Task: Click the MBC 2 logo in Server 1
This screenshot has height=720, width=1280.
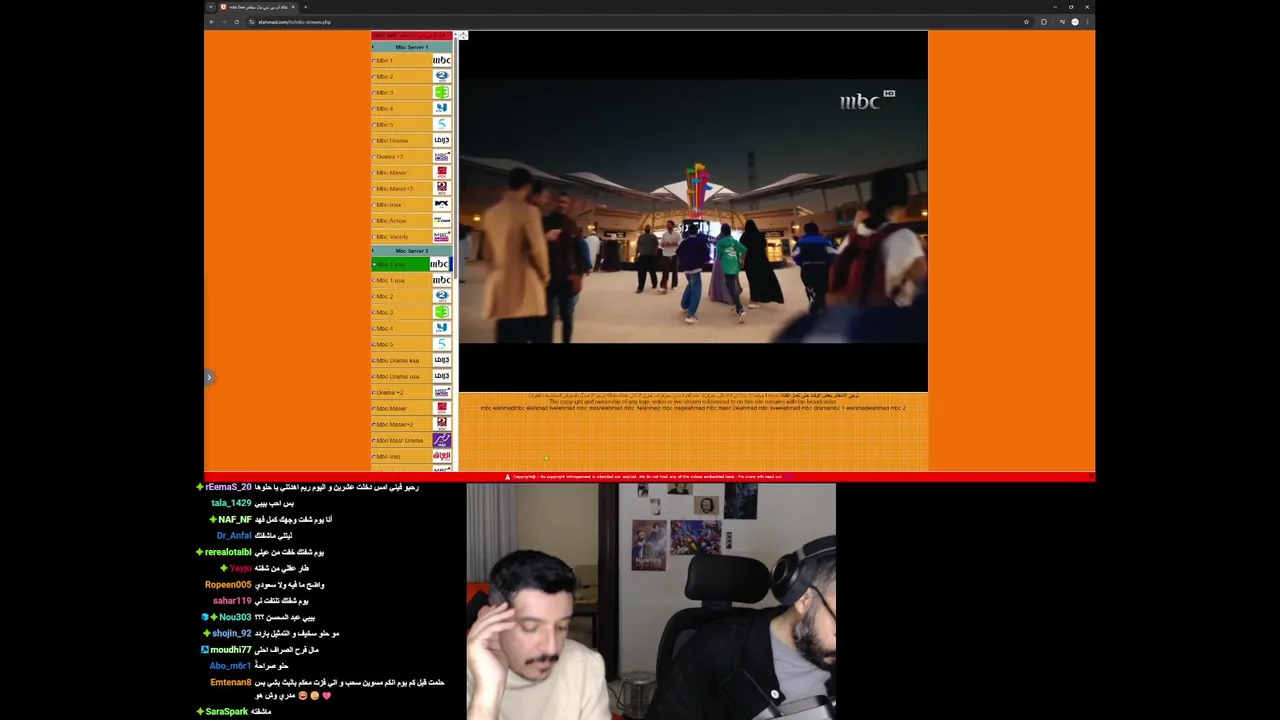Action: tap(441, 77)
